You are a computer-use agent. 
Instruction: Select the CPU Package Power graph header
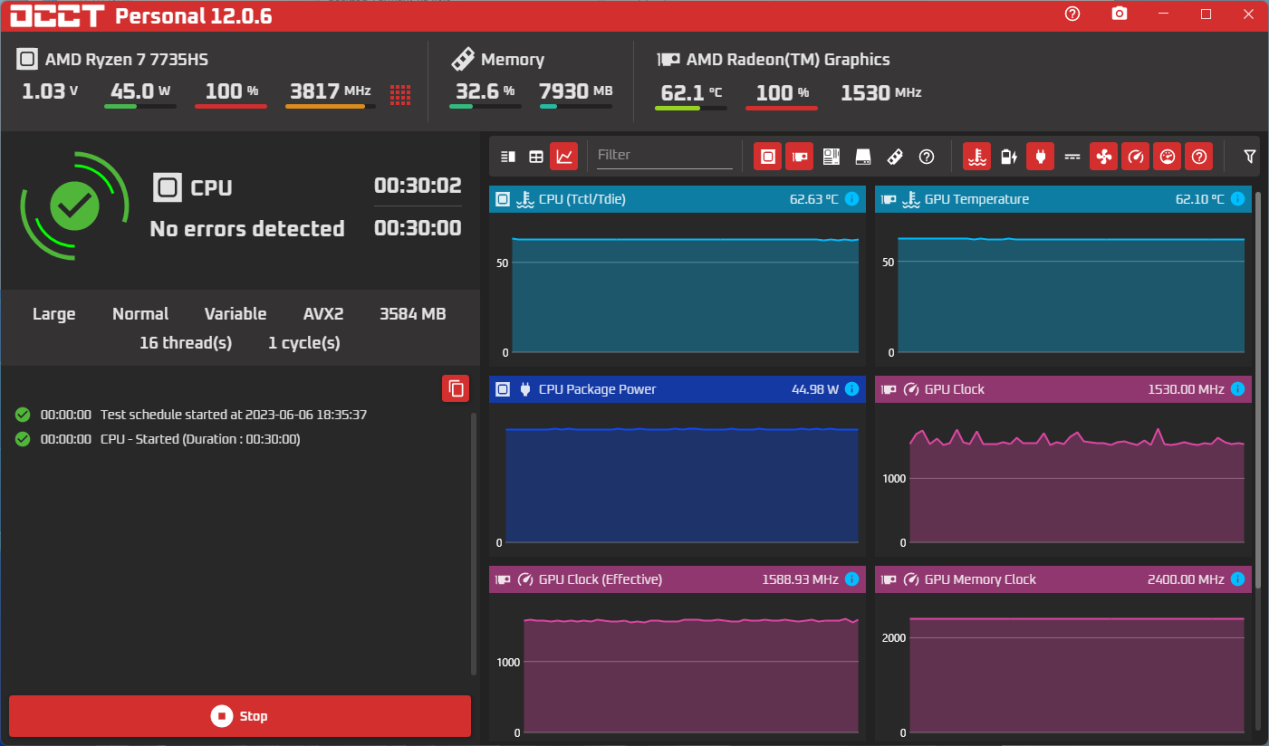[660, 389]
